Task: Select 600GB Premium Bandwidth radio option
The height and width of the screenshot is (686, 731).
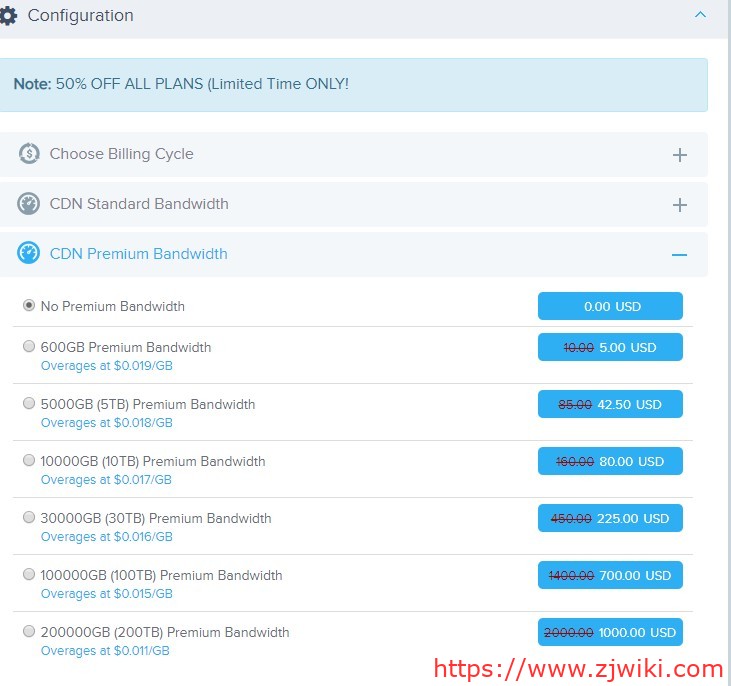Action: point(29,347)
